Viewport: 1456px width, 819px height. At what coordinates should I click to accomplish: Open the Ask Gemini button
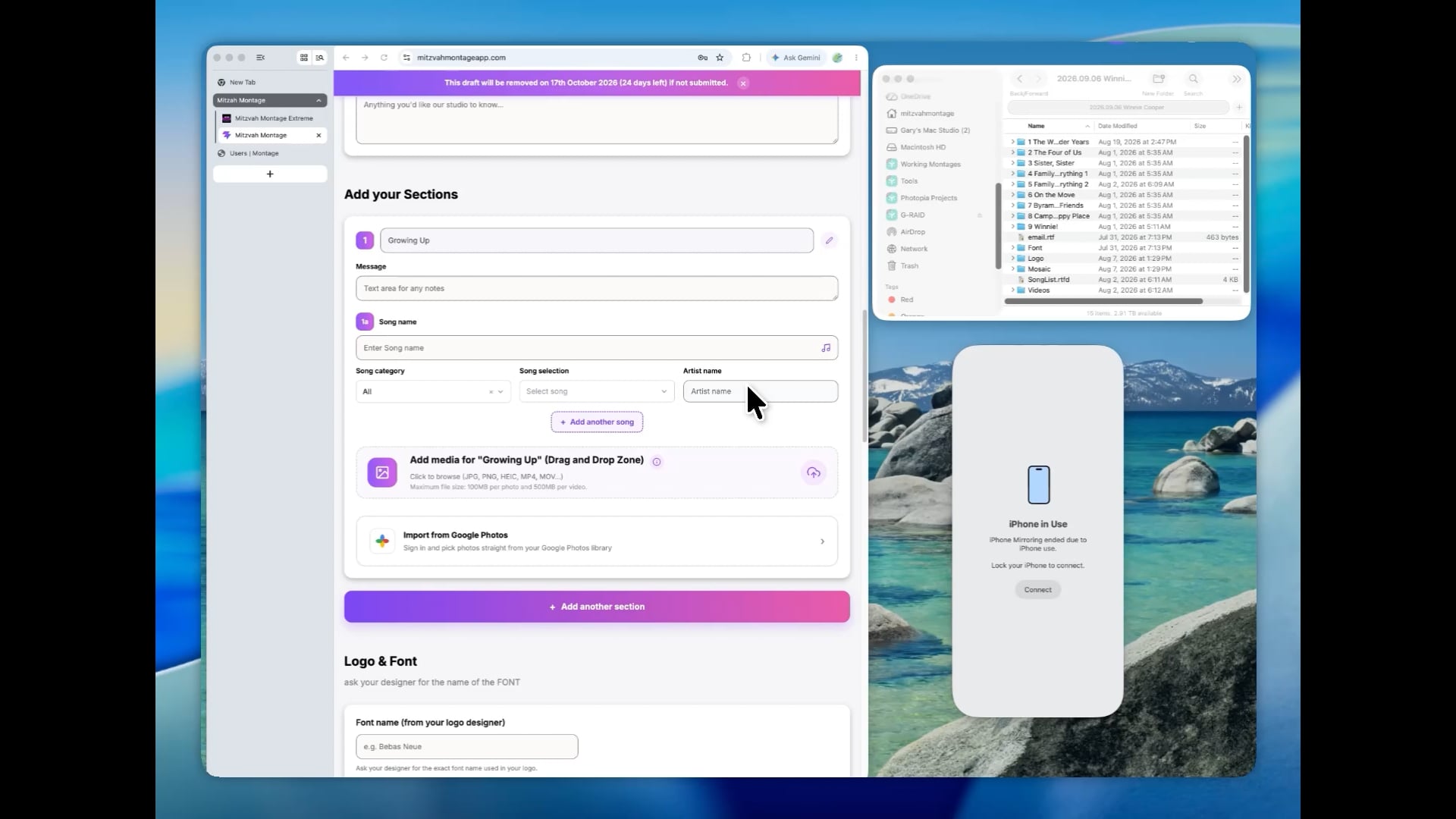796,58
